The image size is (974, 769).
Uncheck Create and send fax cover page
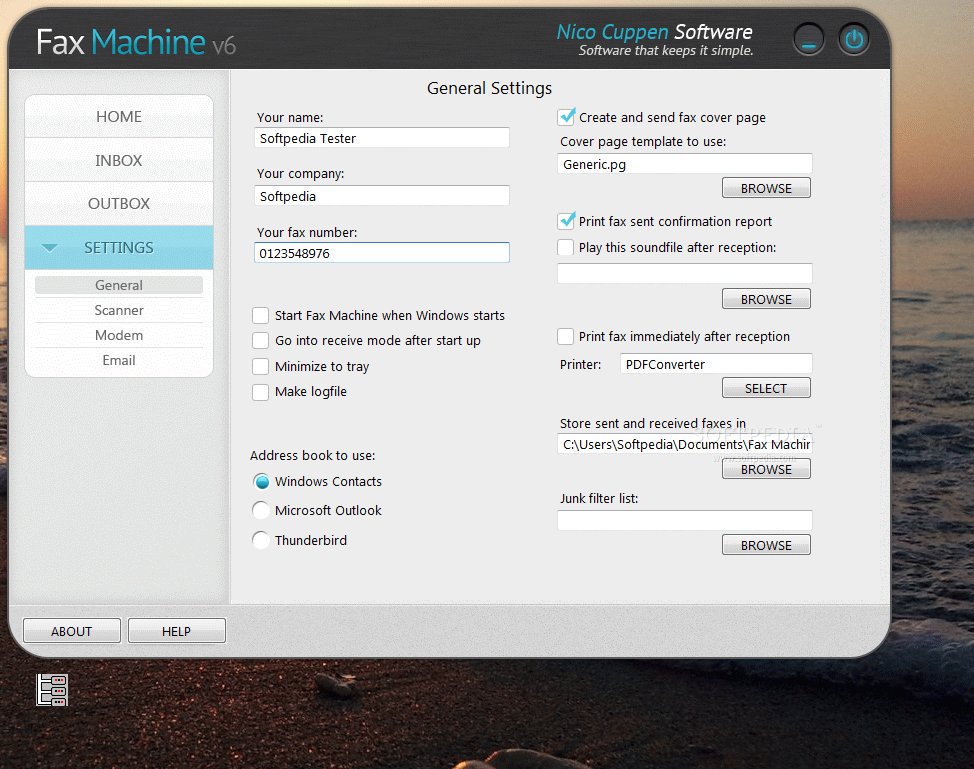tap(566, 117)
